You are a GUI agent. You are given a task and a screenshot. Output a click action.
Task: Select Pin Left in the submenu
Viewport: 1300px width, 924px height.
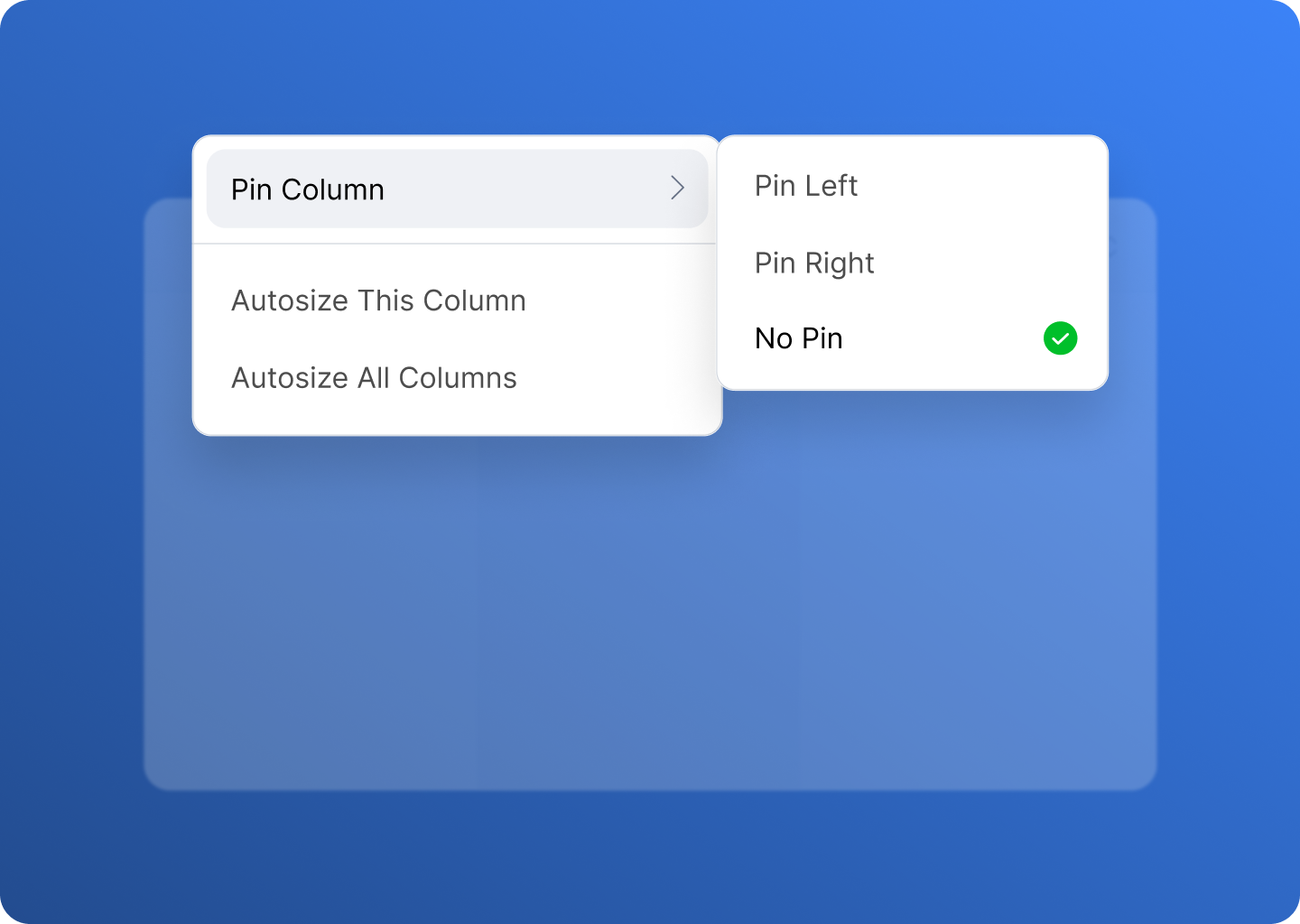(912, 186)
